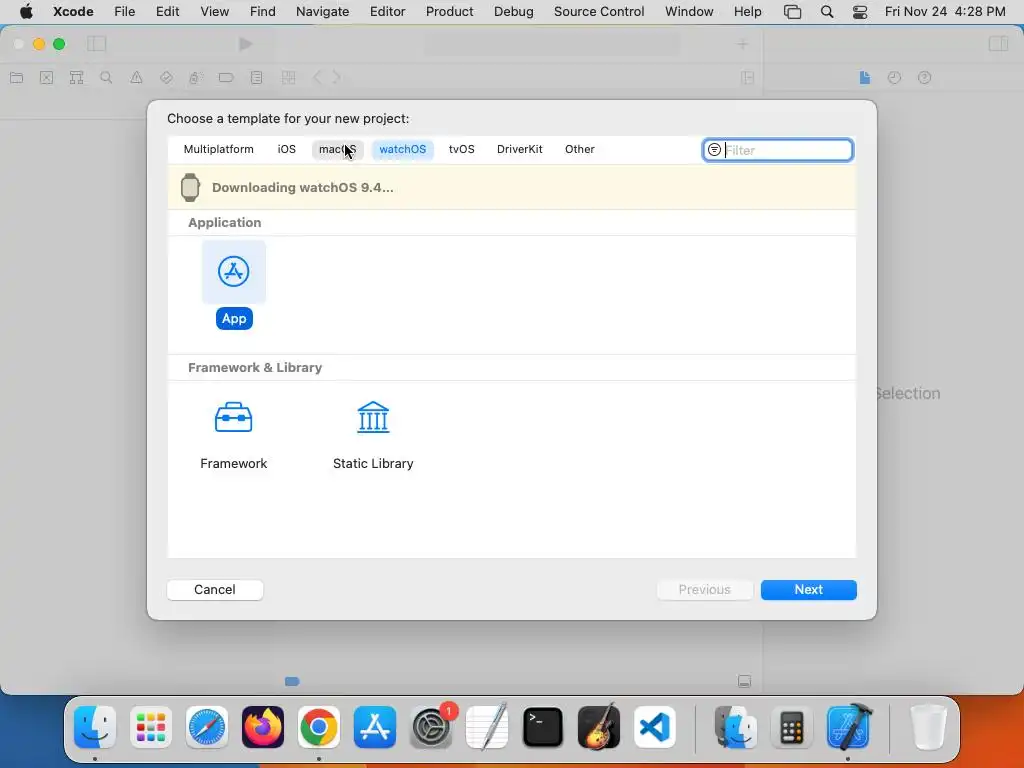Viewport: 1024px width, 768px height.
Task: Click the Stage Manager icon in menu bar
Action: (792, 11)
